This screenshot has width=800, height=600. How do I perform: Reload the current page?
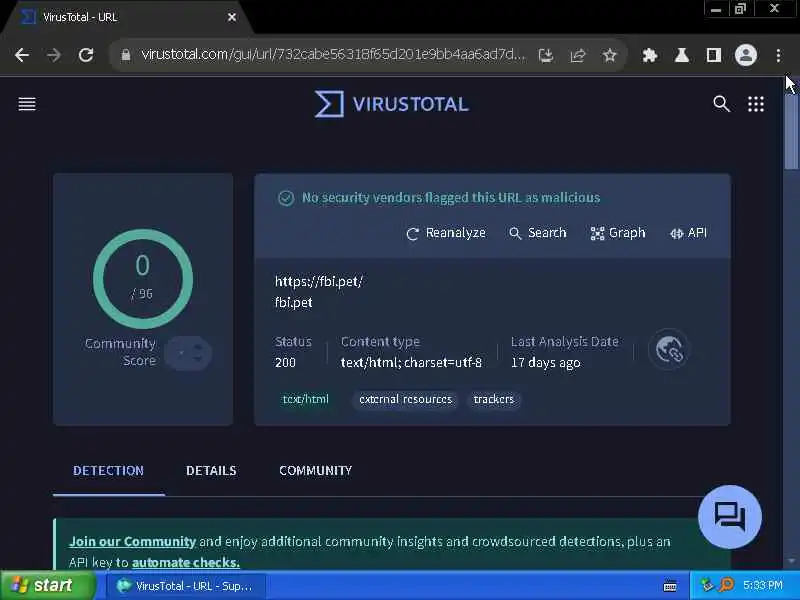tap(86, 55)
